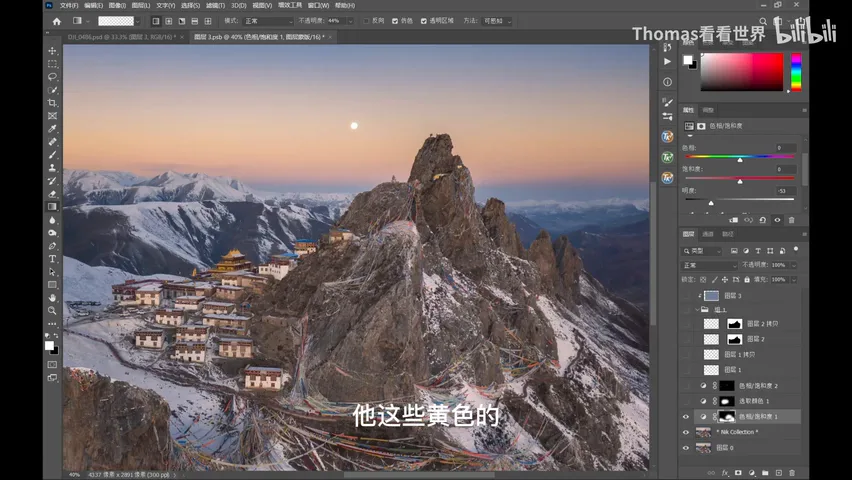Open the 方法 method dropdown

(x=497, y=21)
